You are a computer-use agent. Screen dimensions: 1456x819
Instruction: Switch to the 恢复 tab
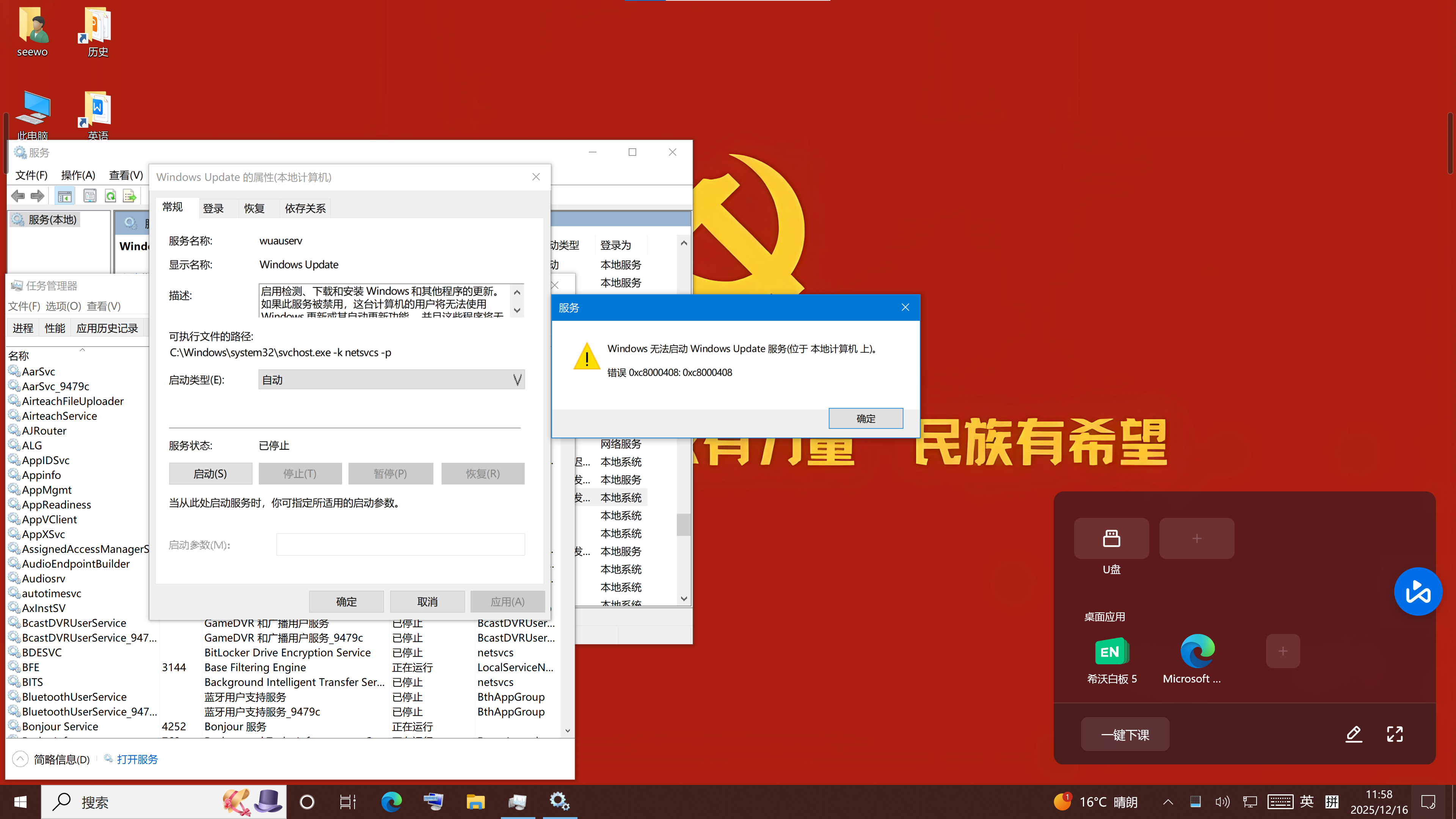click(x=254, y=209)
